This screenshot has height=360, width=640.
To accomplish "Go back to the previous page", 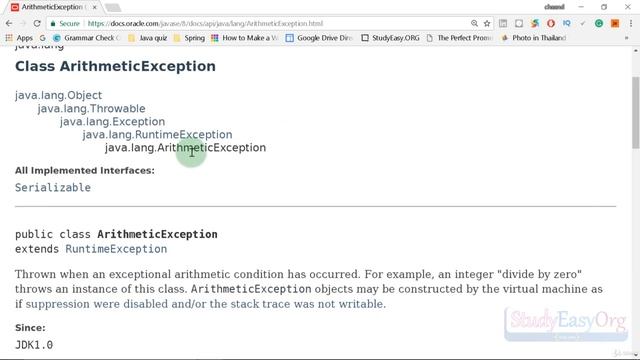I will click(x=9, y=24).
